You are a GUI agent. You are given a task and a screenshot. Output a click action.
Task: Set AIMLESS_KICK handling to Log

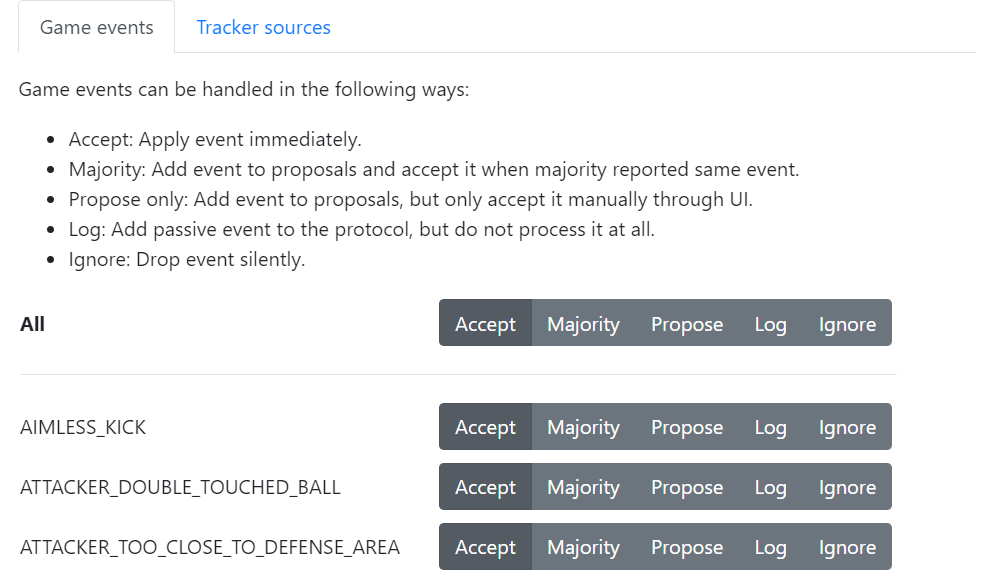click(770, 427)
